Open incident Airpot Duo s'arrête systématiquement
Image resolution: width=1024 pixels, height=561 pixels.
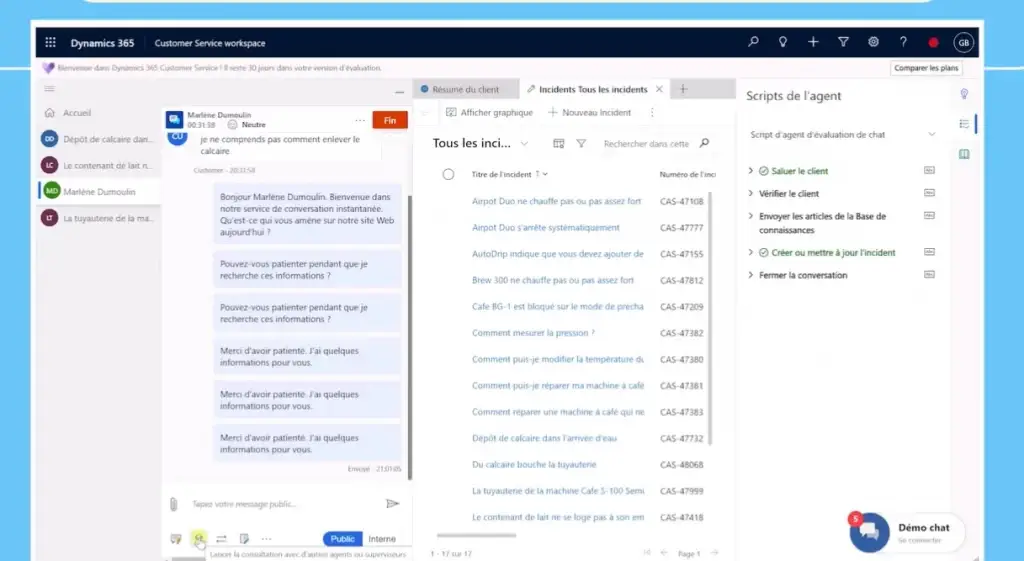(x=545, y=227)
